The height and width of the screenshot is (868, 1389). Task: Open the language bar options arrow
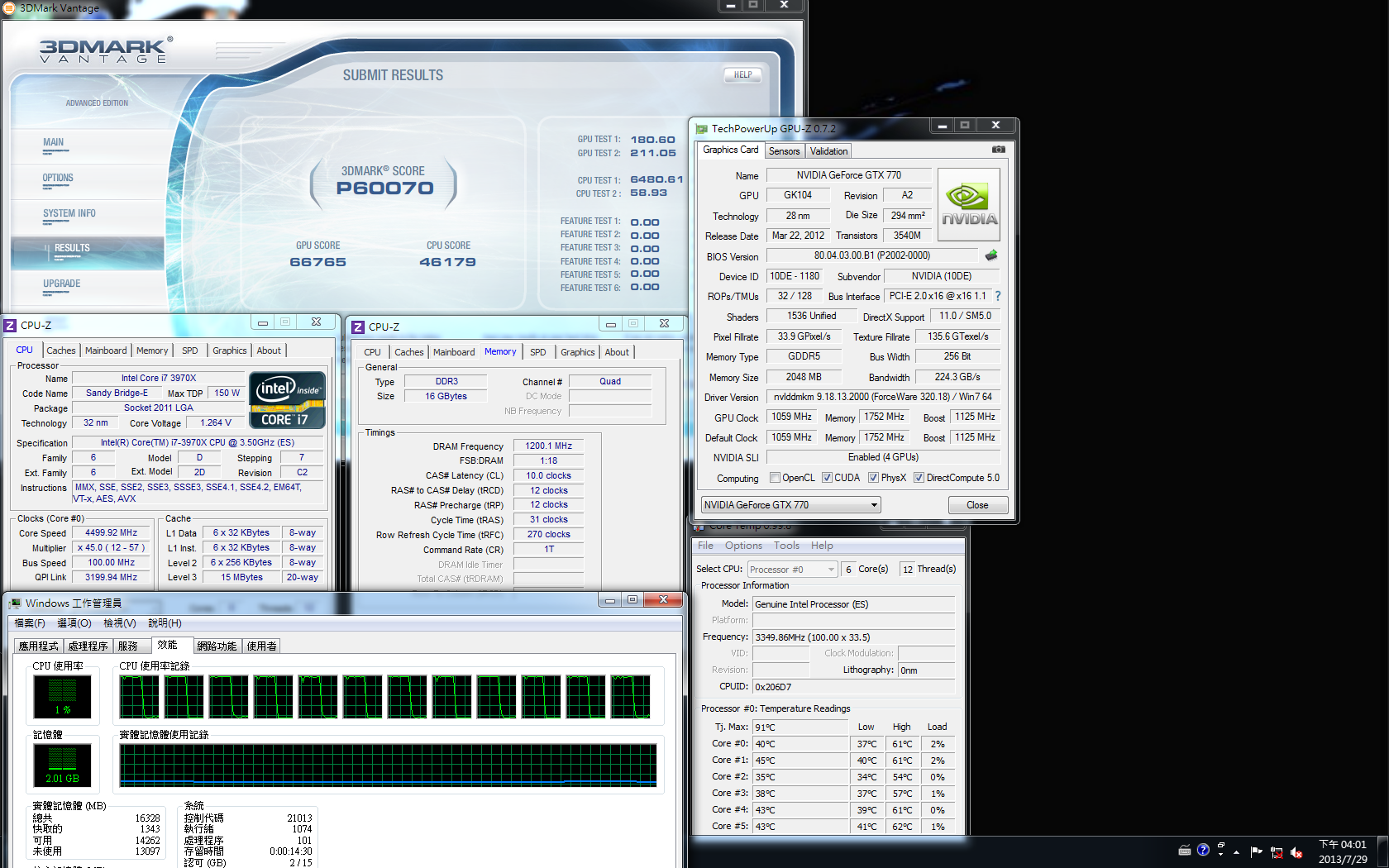click(1221, 855)
